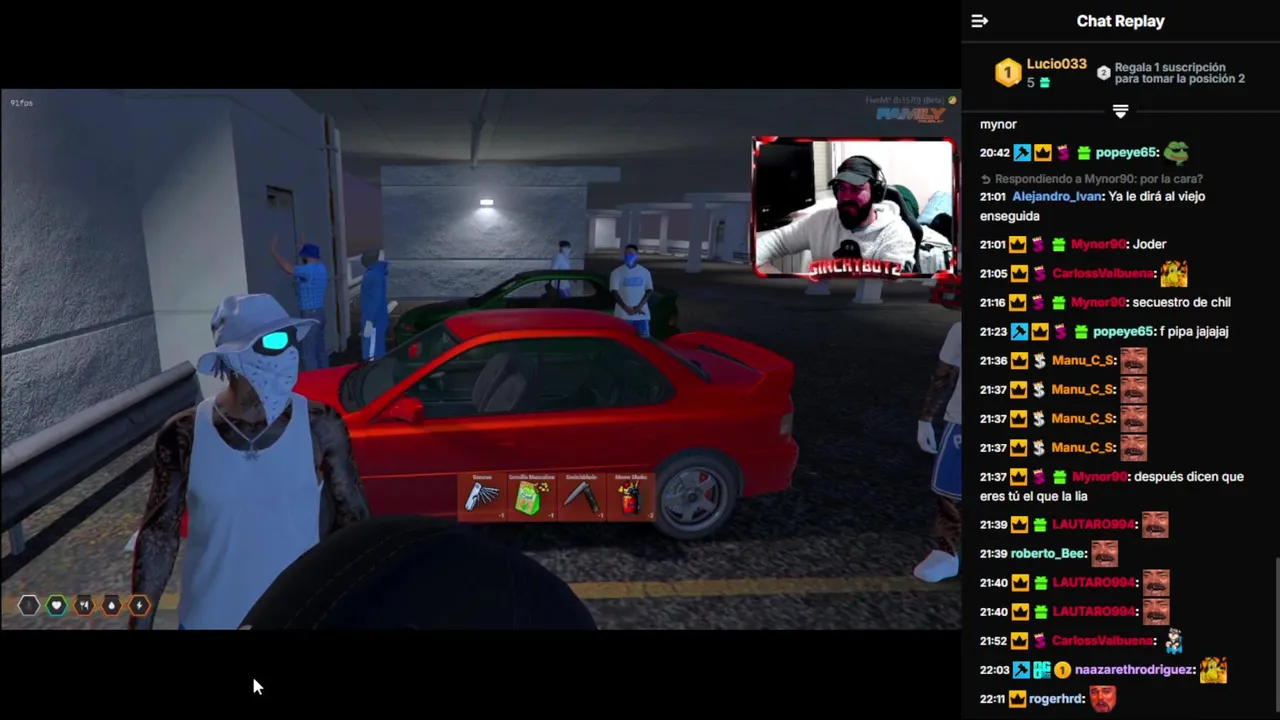Click roberto_Bee's face emote
Viewport: 1280px width, 720px height.
[1104, 553]
